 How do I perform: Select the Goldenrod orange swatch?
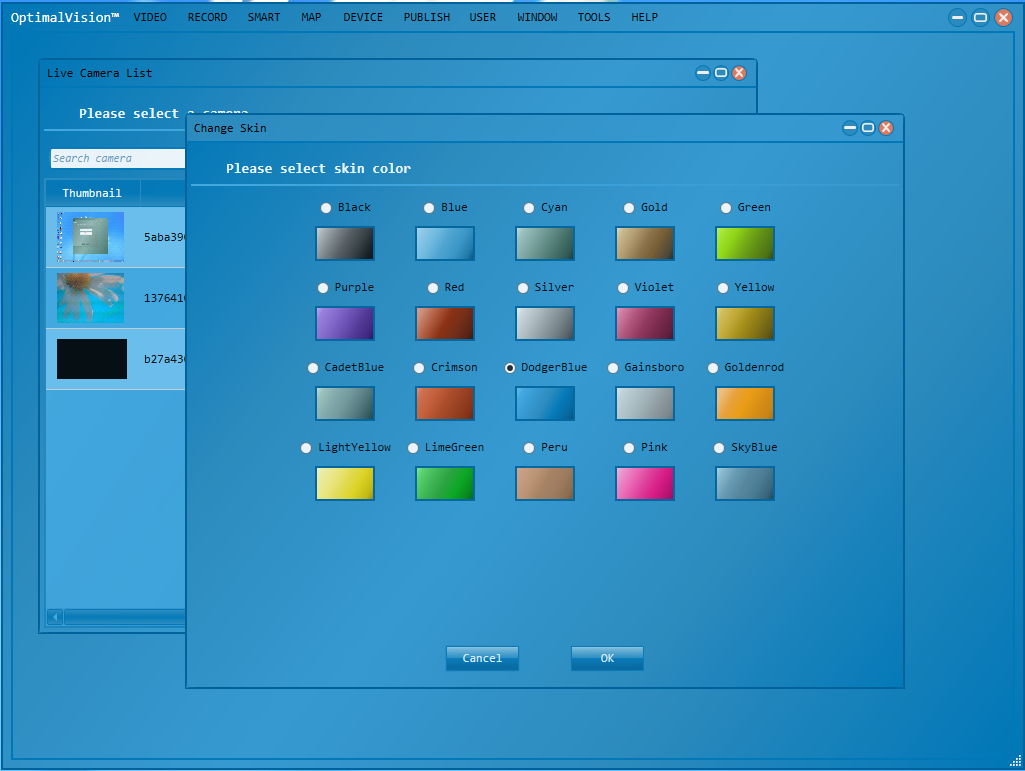tap(744, 403)
